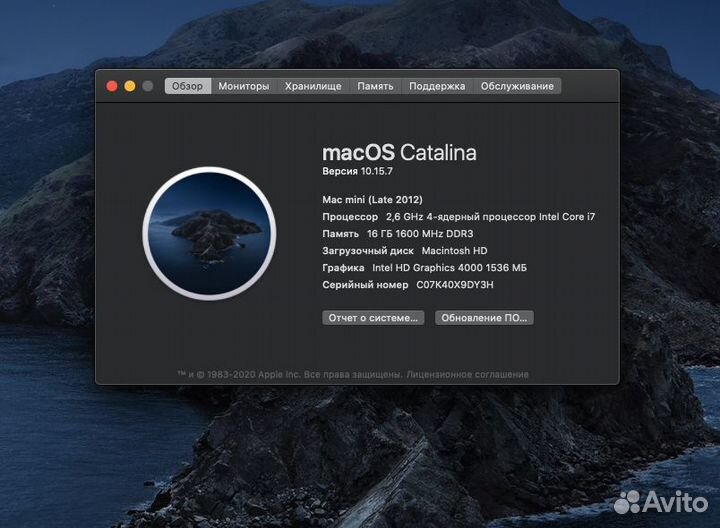Click the Intel HD Graphics 4000 text
Screen dimensions: 720x528
point(450,268)
